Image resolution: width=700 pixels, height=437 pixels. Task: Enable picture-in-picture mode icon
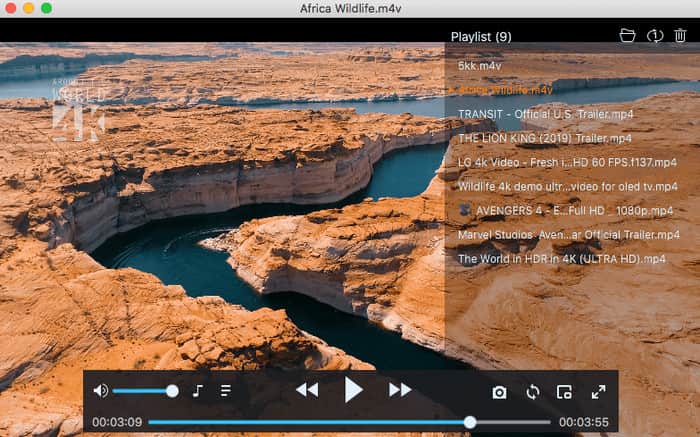pyautogui.click(x=564, y=392)
